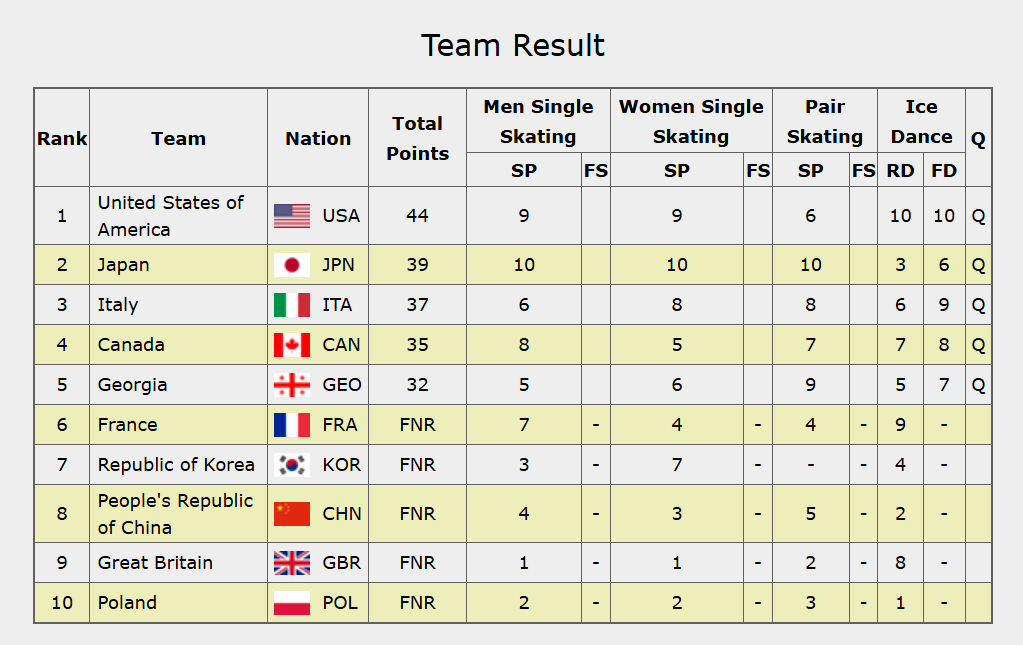1023x645 pixels.
Task: Click the Total Points column header
Action: [417, 138]
